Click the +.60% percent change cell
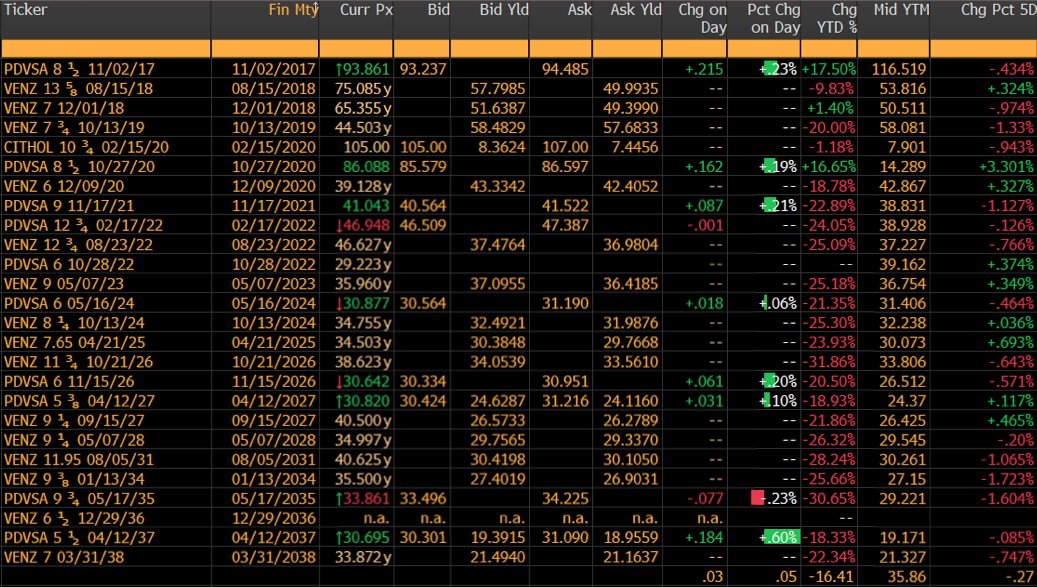 click(779, 537)
